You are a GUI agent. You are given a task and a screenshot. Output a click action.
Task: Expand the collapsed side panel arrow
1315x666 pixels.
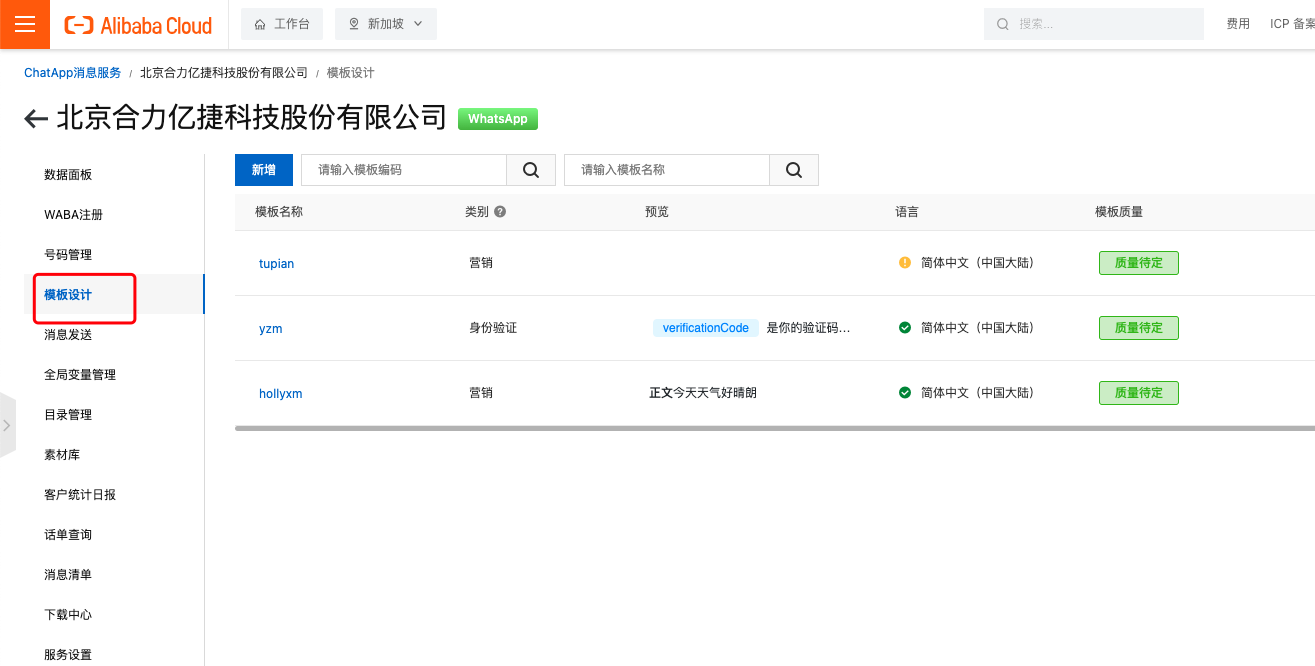(7, 425)
